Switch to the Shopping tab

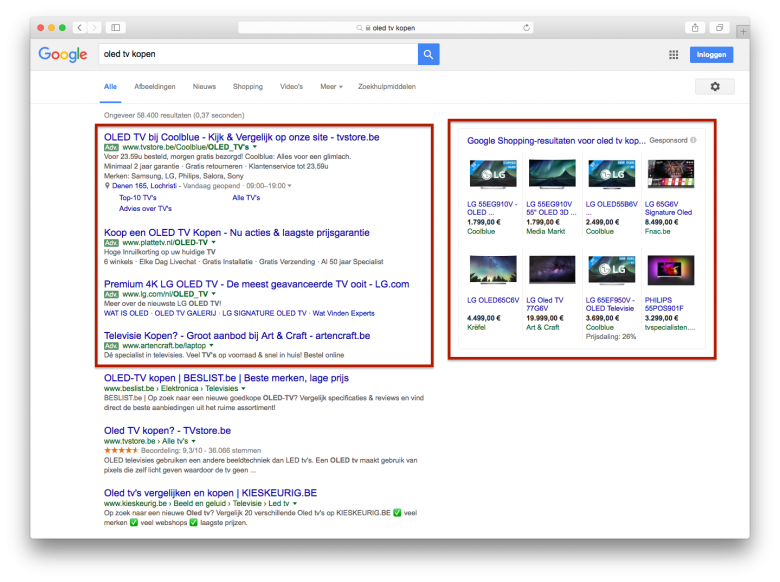(248, 87)
